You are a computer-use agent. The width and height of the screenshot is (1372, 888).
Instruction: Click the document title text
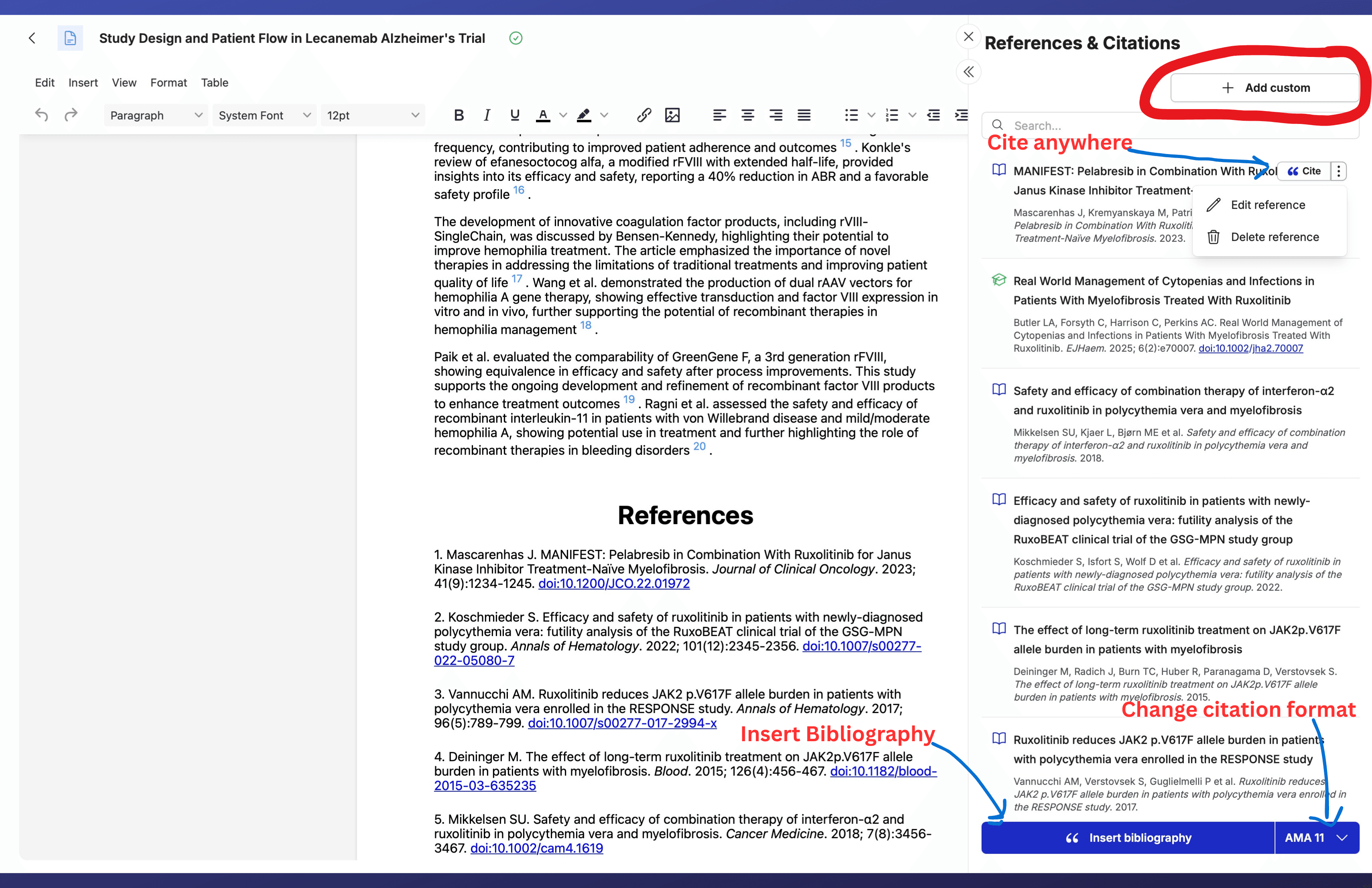pyautogui.click(x=292, y=38)
